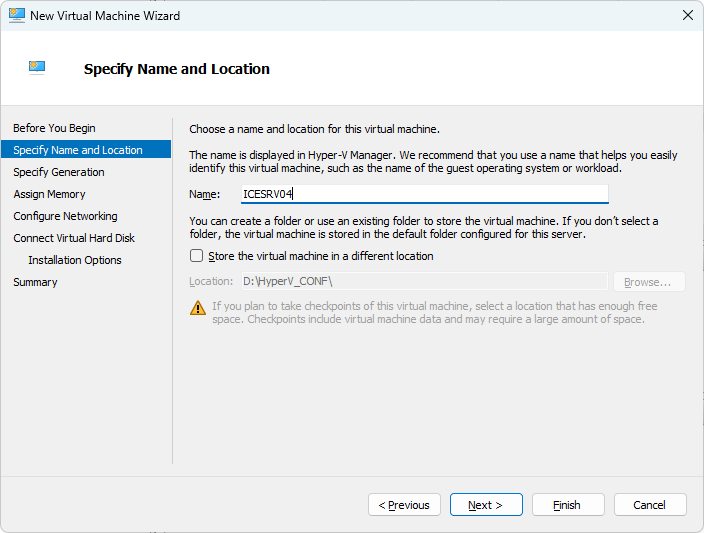Image resolution: width=704 pixels, height=533 pixels.
Task: Click the yellow warning triangle icon
Action: pos(198,308)
